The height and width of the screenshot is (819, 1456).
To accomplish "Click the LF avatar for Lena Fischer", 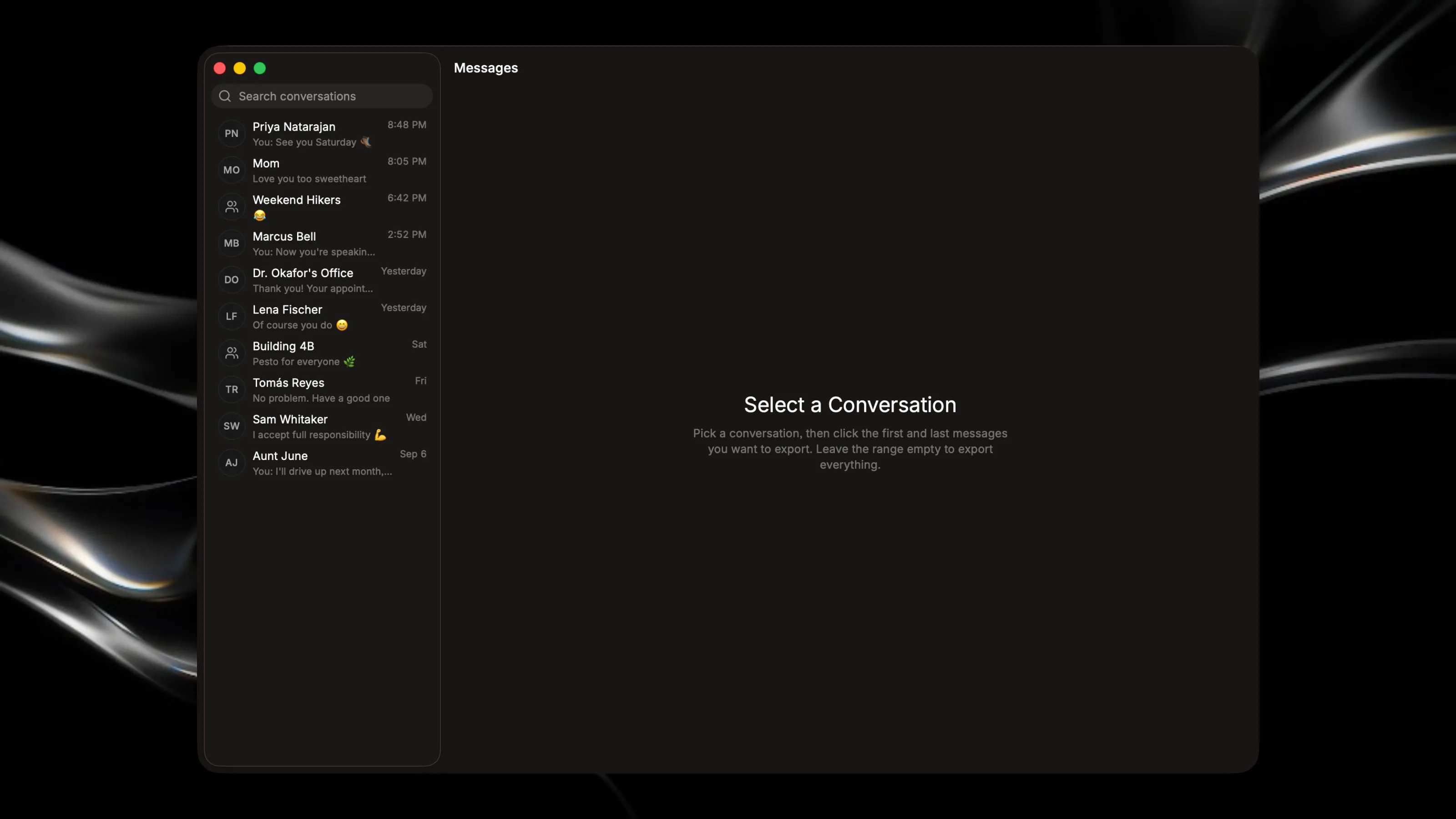I will [x=232, y=317].
